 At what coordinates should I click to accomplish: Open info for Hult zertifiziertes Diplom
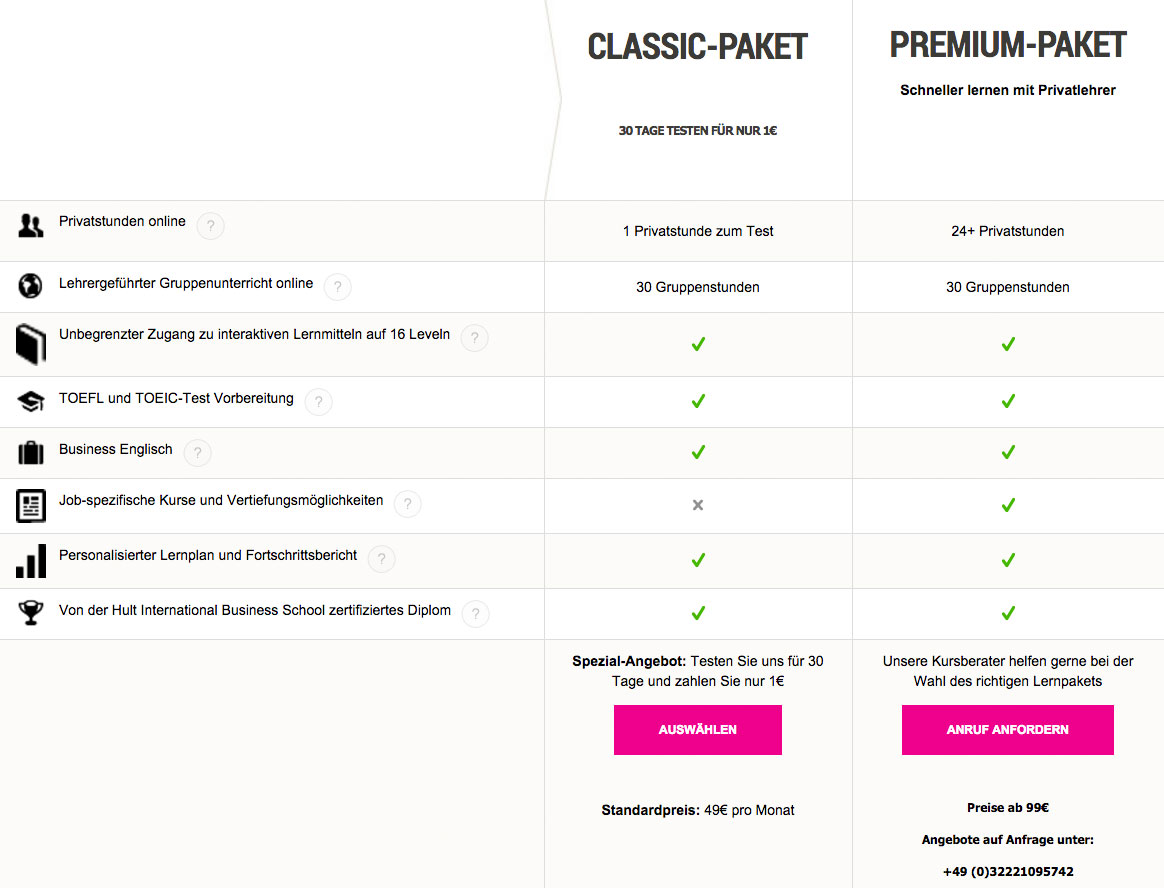[475, 615]
